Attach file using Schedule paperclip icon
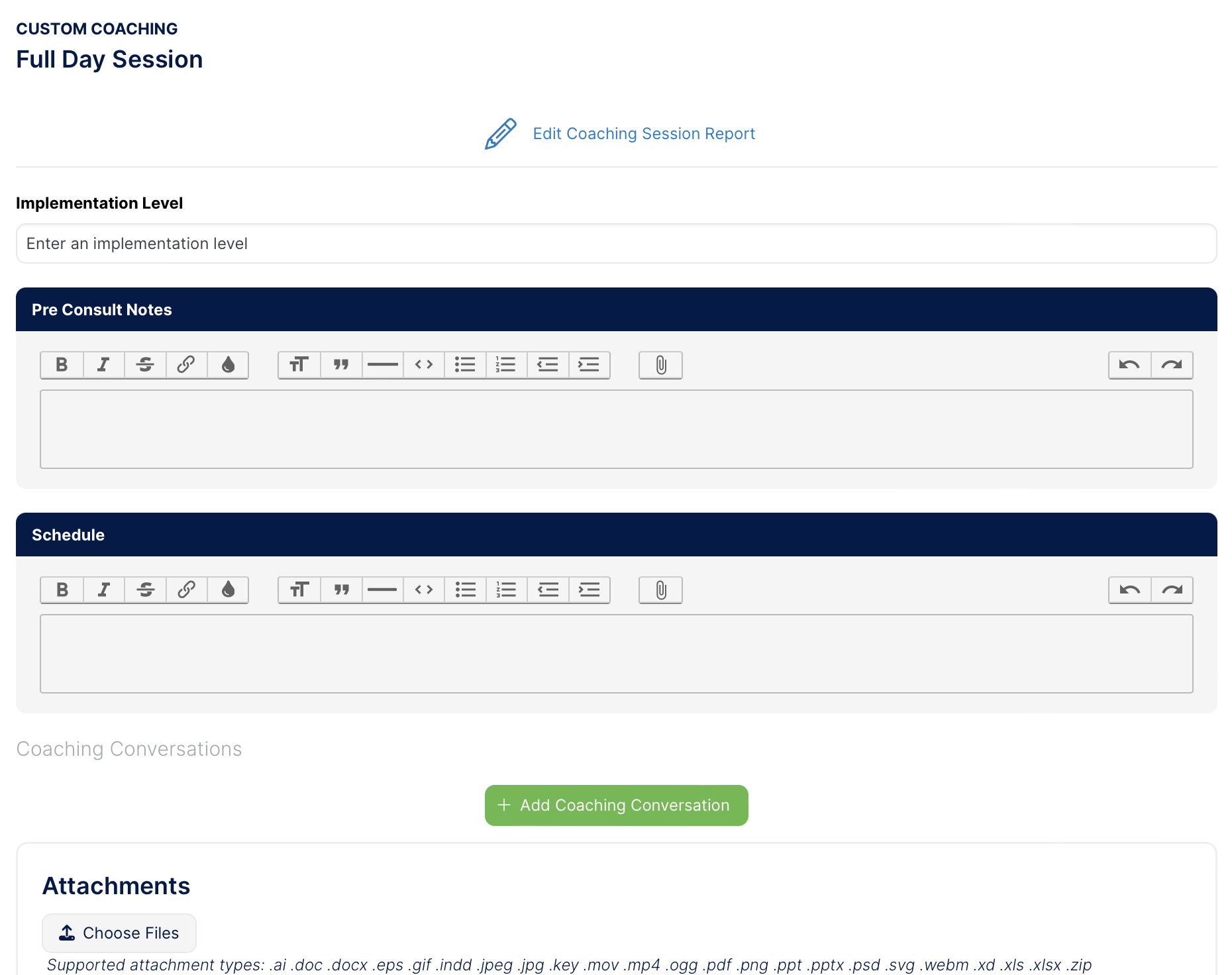 660,590
